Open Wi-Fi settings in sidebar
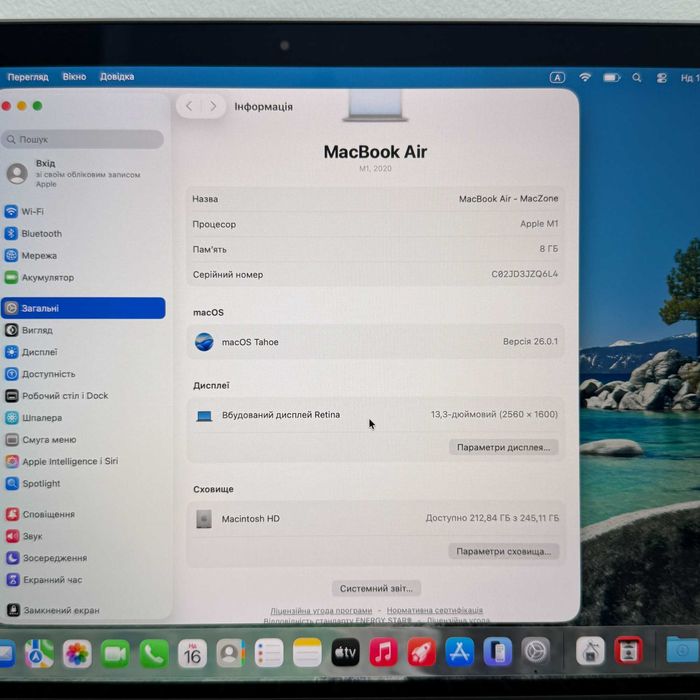The image size is (700, 700). [x=83, y=212]
